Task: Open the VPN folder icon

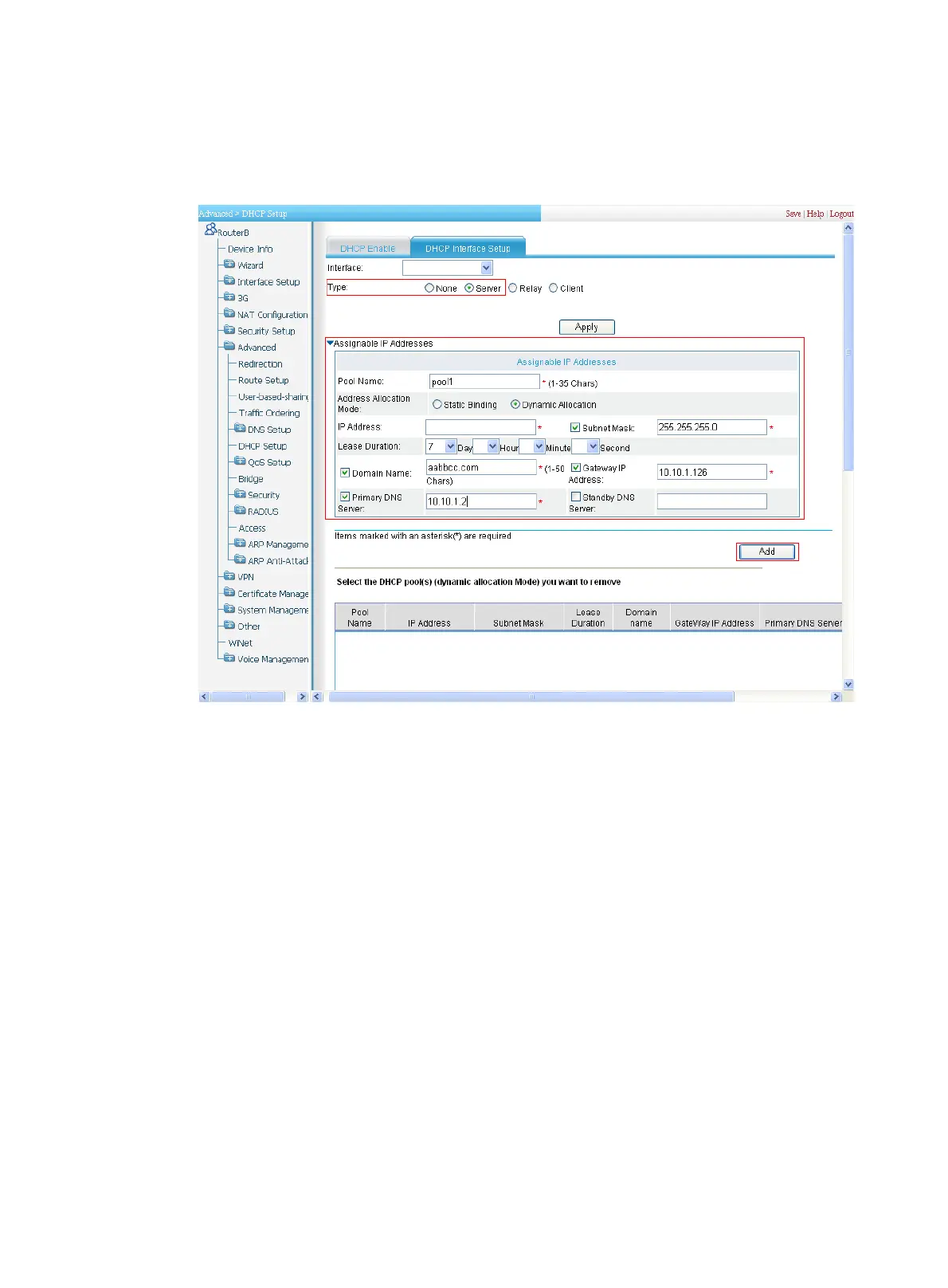Action: [229, 576]
